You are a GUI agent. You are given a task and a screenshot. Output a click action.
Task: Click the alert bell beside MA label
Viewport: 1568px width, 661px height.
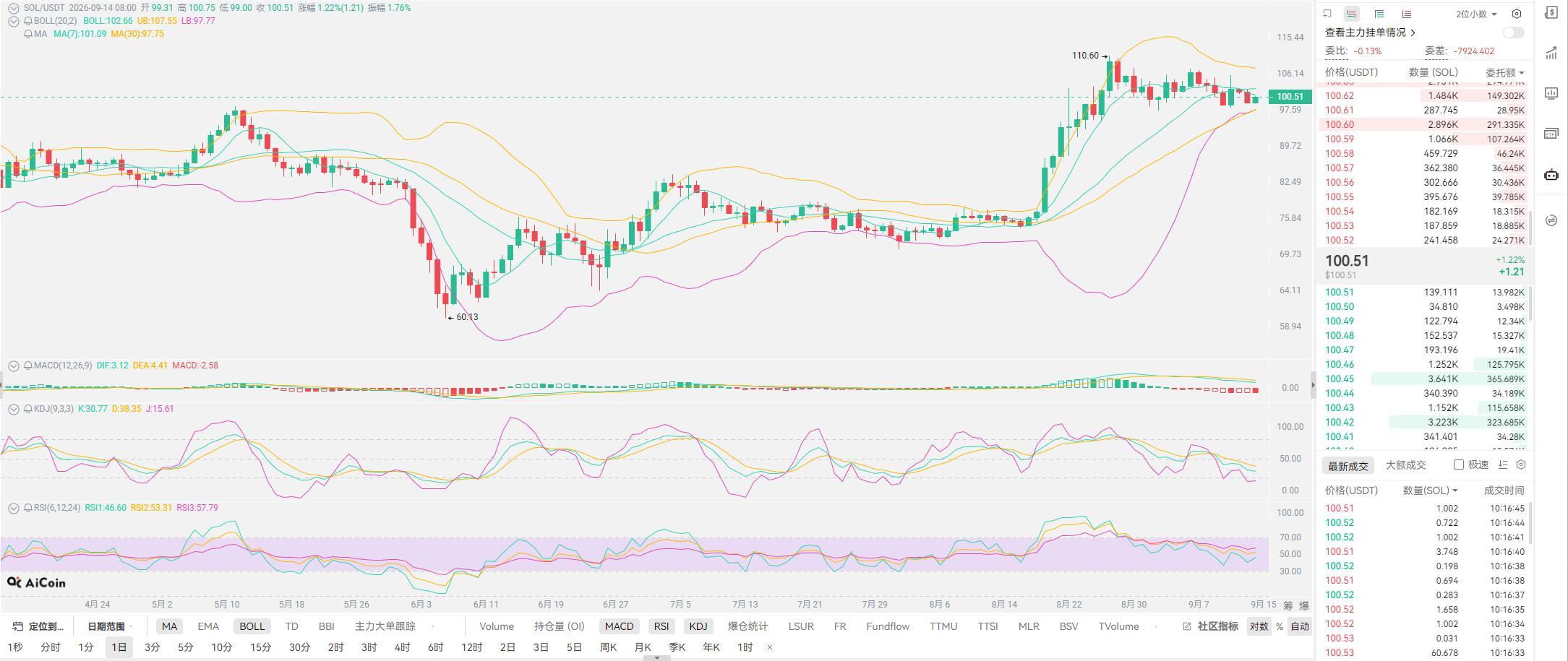[x=27, y=34]
